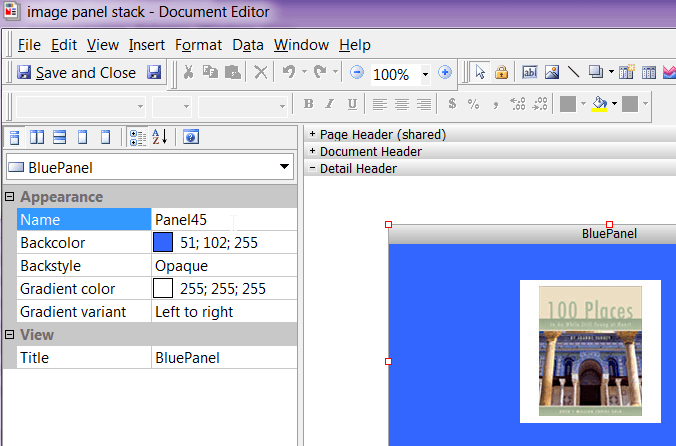Image resolution: width=676 pixels, height=446 pixels.
Task: Click the properties help icon
Action: pyautogui.click(x=190, y=138)
